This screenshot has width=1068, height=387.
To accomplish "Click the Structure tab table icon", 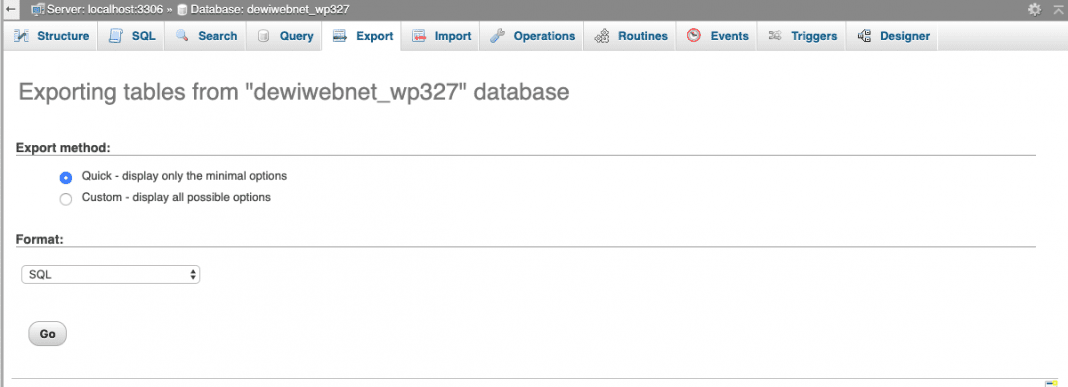I will tap(22, 36).
